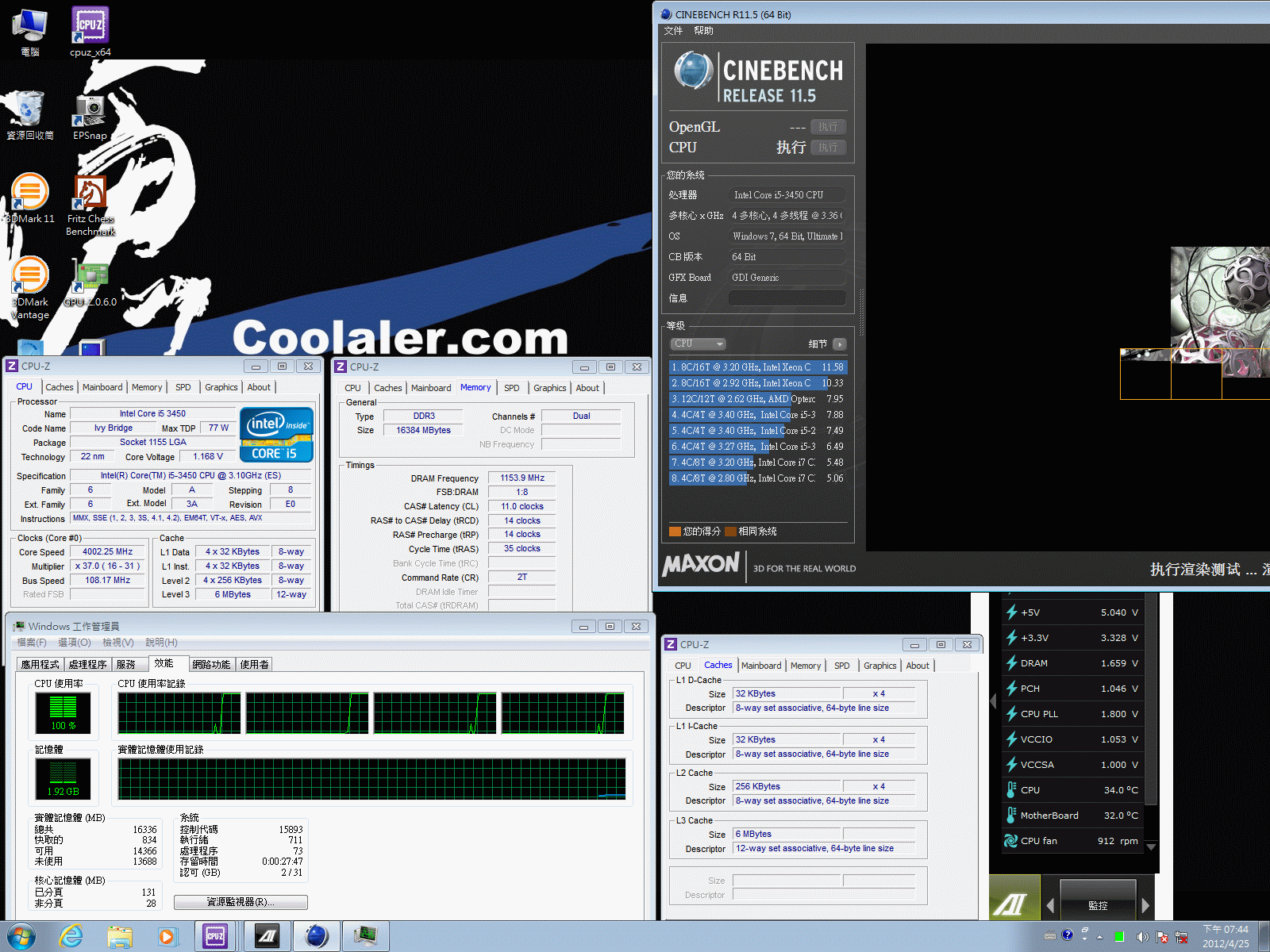
Task: Click the sensor list scroll-down arrow
Action: (x=1151, y=847)
